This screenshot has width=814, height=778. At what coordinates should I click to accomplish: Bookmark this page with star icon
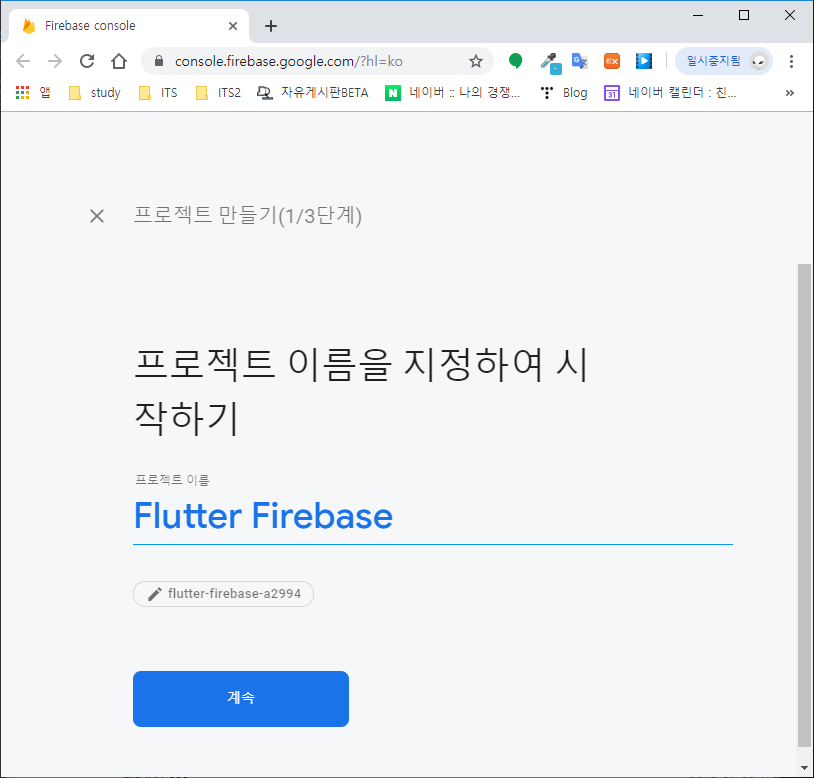[x=476, y=61]
